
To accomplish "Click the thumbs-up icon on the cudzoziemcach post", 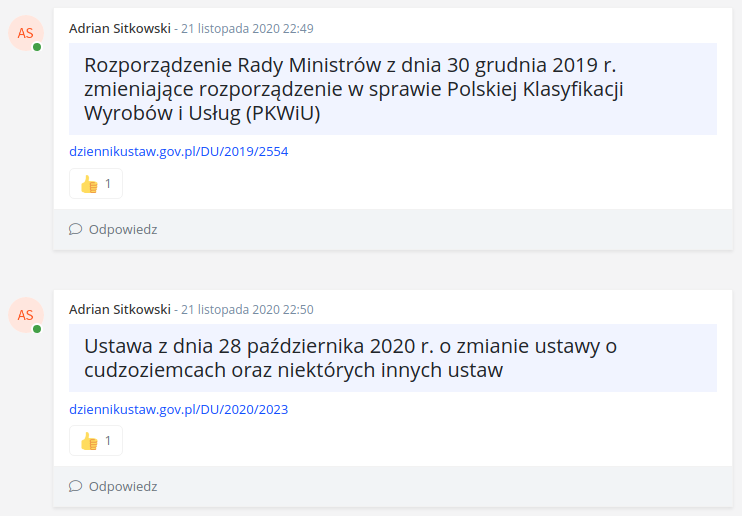I will click(x=89, y=441).
